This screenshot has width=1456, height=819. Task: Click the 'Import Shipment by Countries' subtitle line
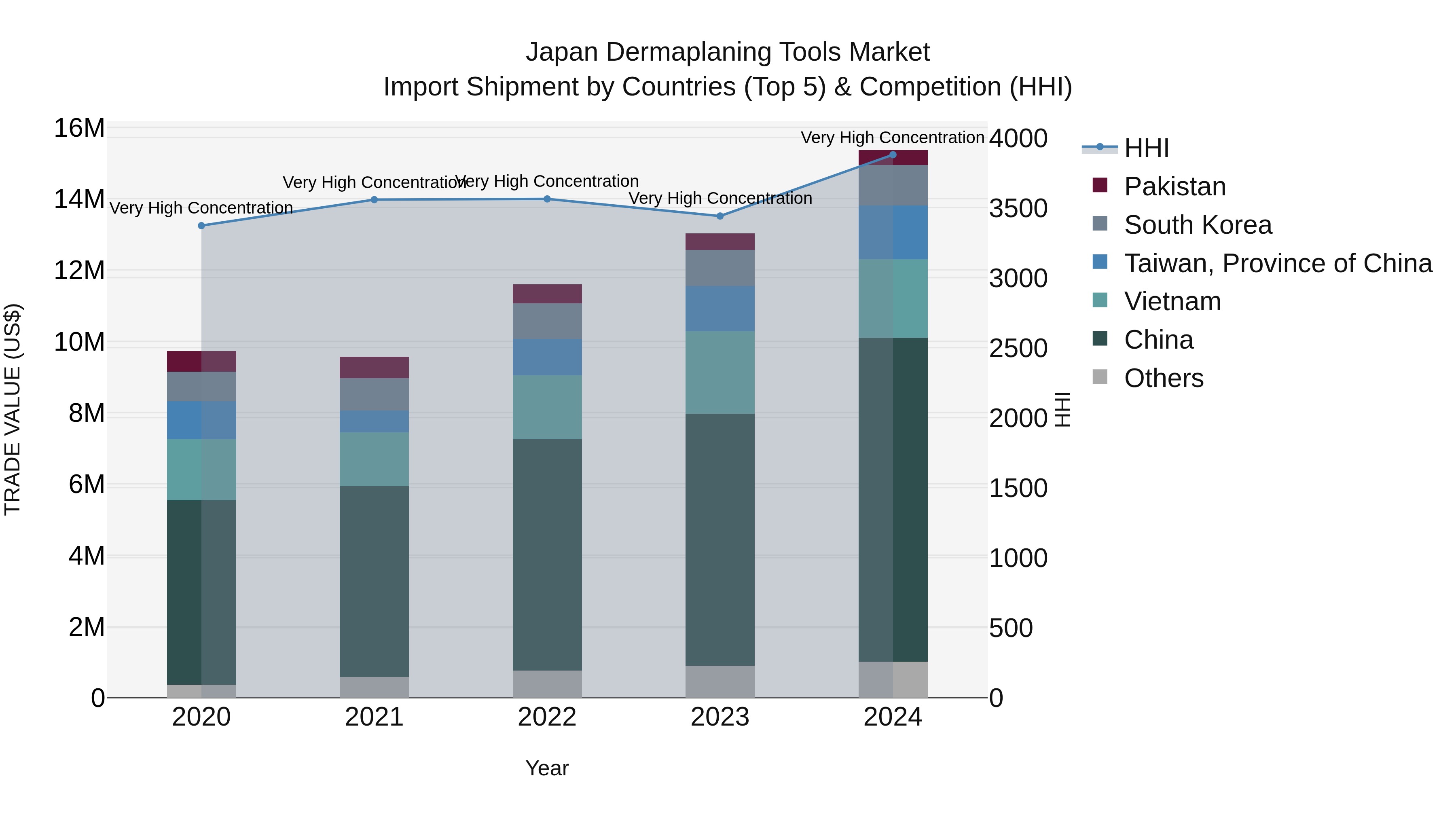tap(728, 88)
